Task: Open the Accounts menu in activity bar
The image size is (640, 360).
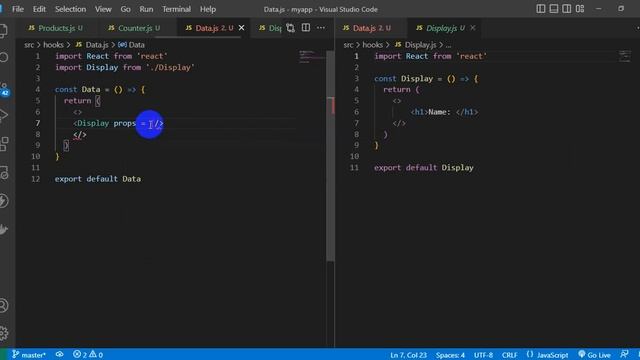Action: coord(3,306)
